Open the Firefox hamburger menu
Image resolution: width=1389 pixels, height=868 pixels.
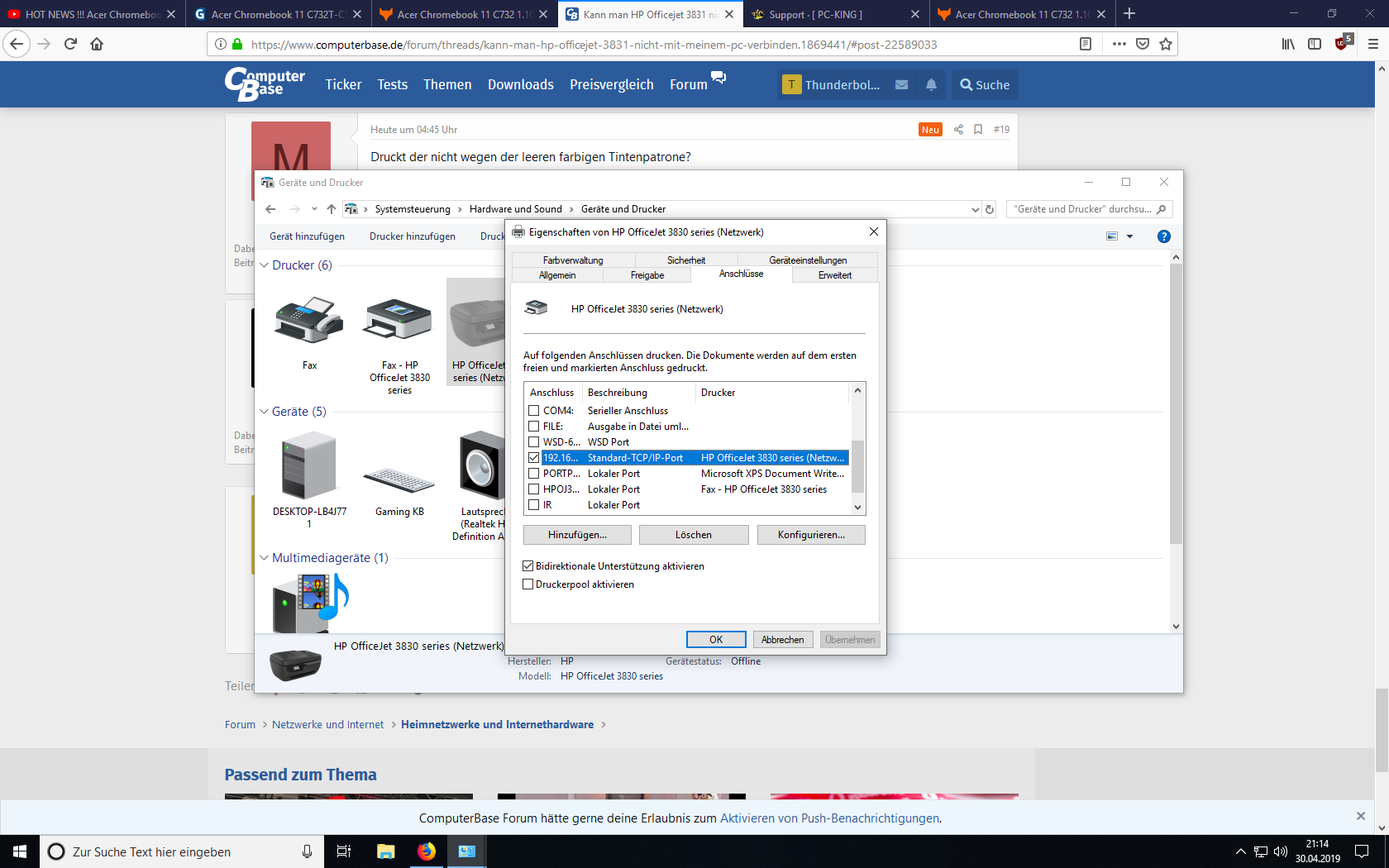tap(1373, 44)
